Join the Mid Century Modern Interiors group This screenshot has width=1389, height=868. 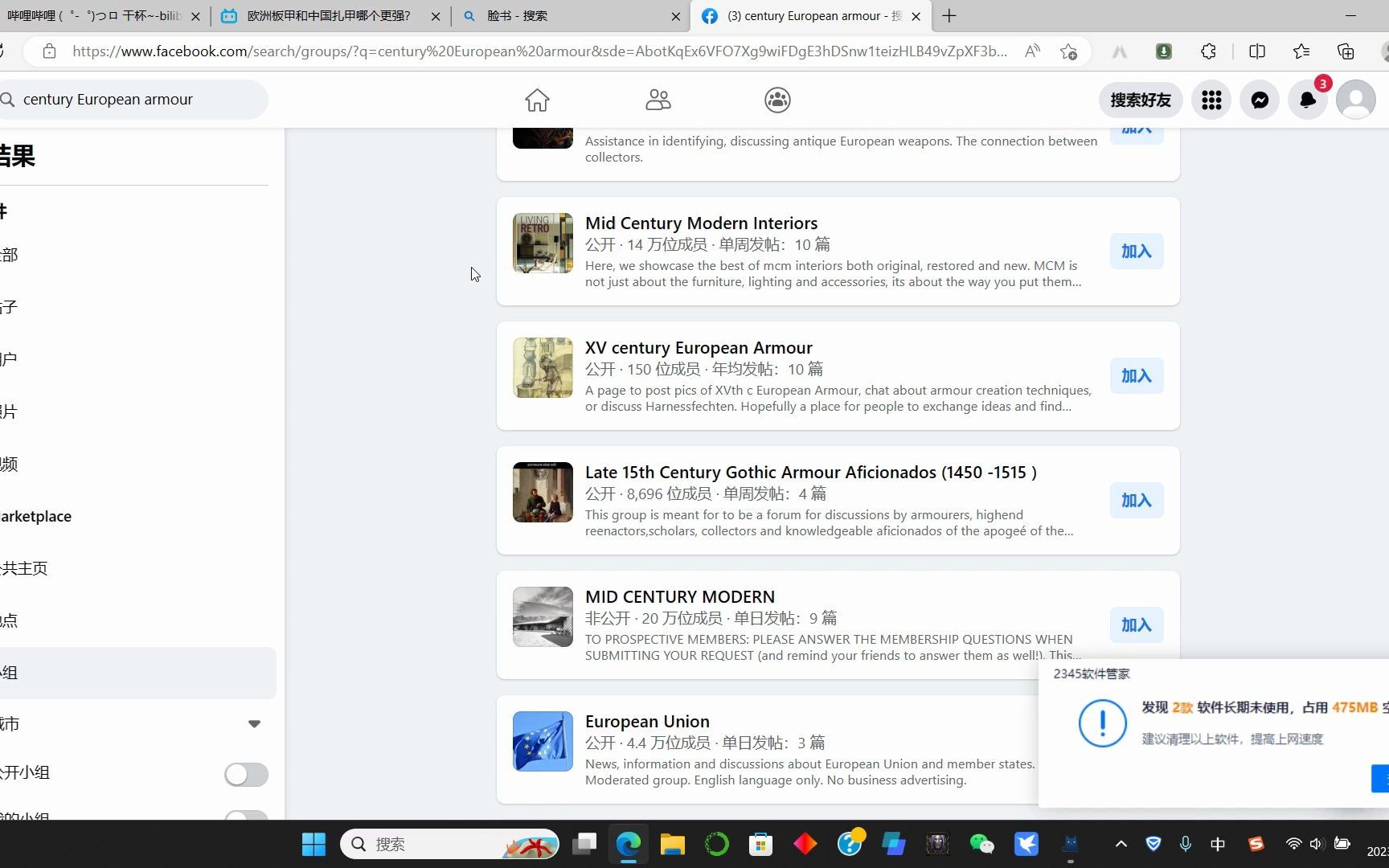point(1137,251)
